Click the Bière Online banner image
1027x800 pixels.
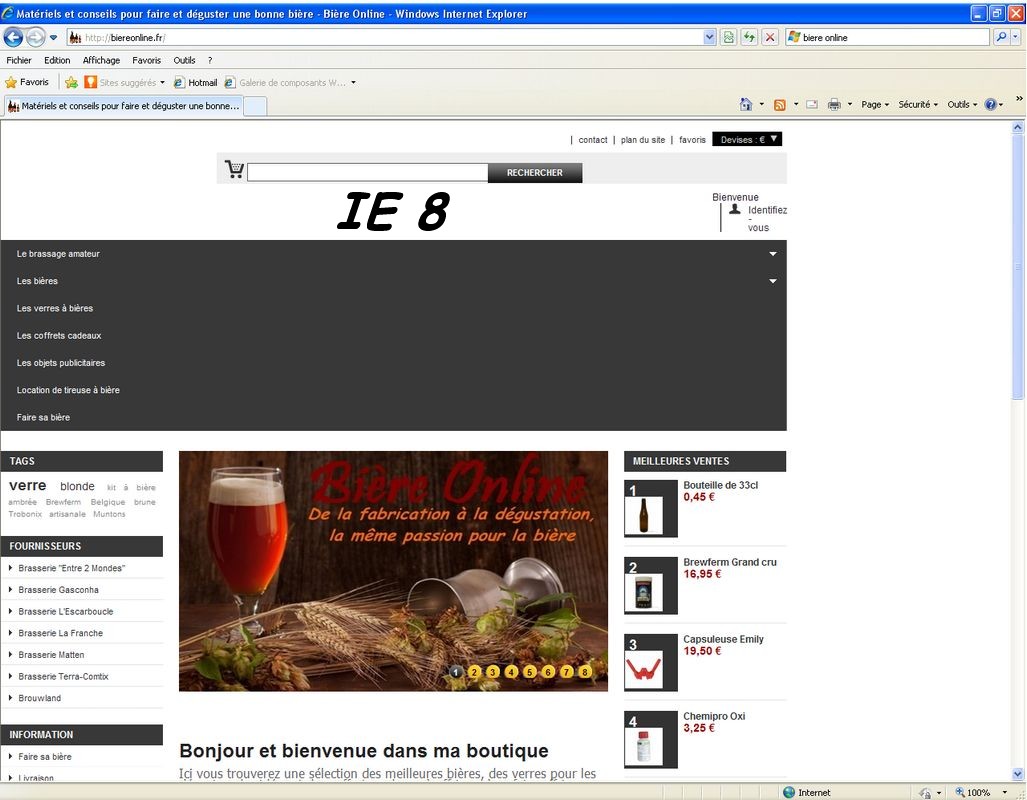click(x=393, y=571)
